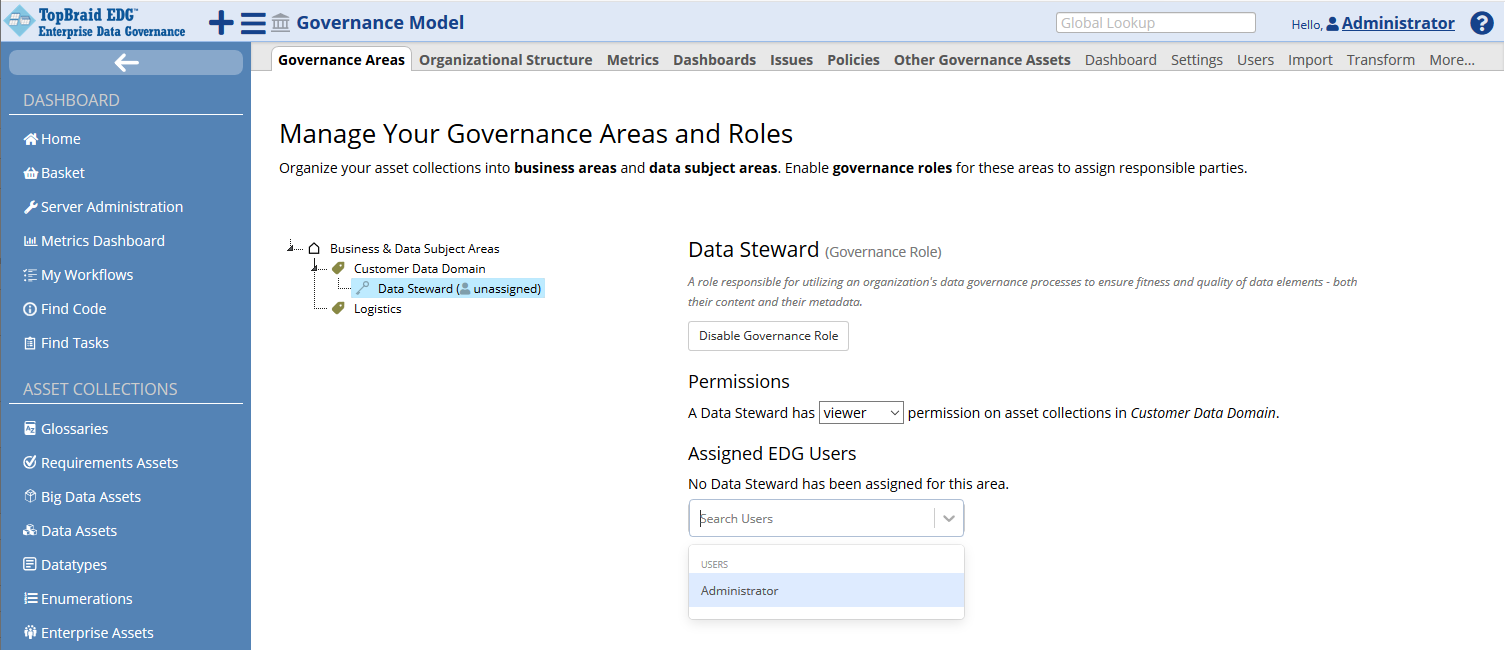Open the Issues tab
The height and width of the screenshot is (650, 1505).
[791, 59]
